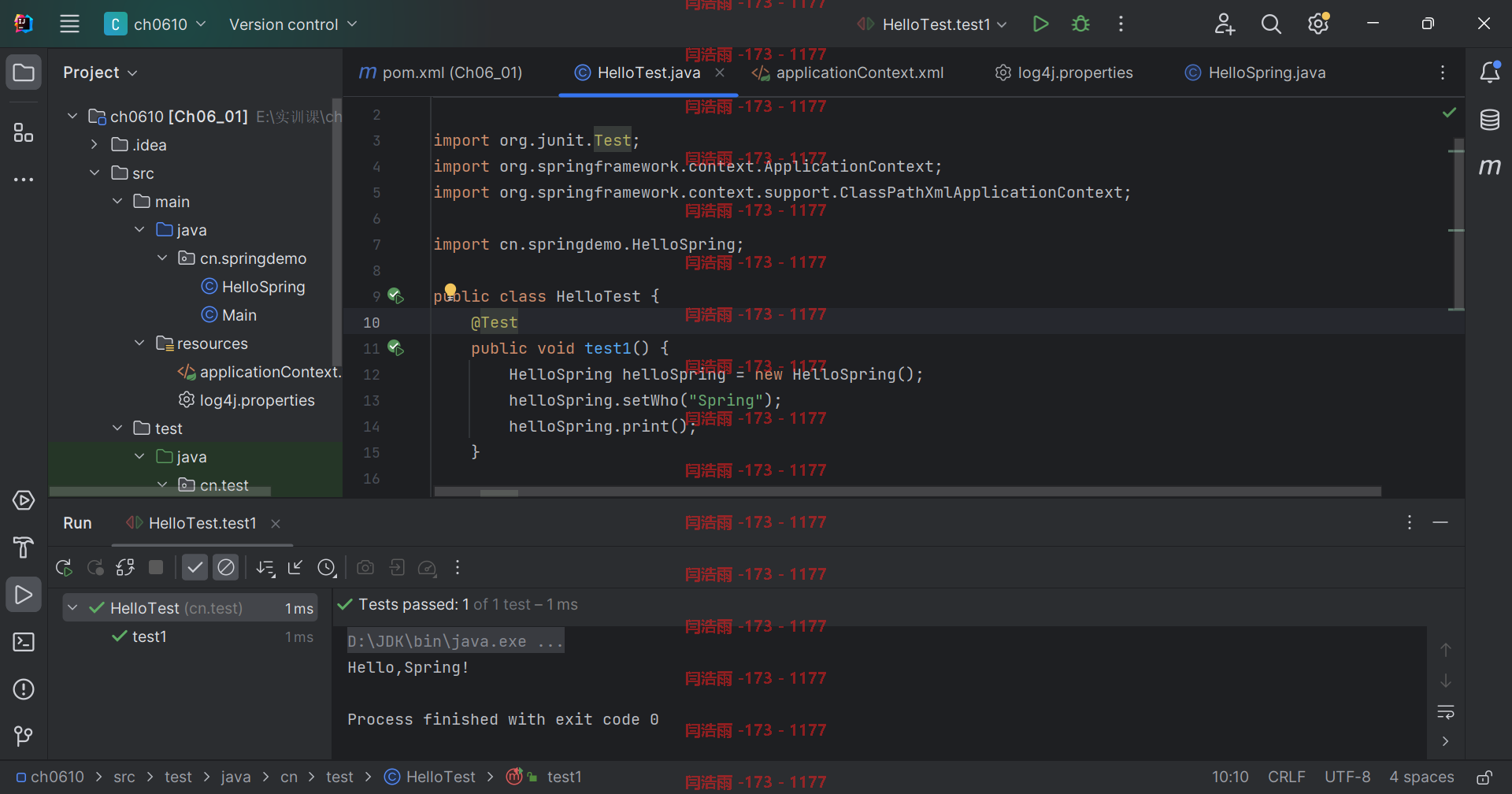1512x794 pixels.
Task: Toggle the Project tool window icon
Action: click(24, 72)
